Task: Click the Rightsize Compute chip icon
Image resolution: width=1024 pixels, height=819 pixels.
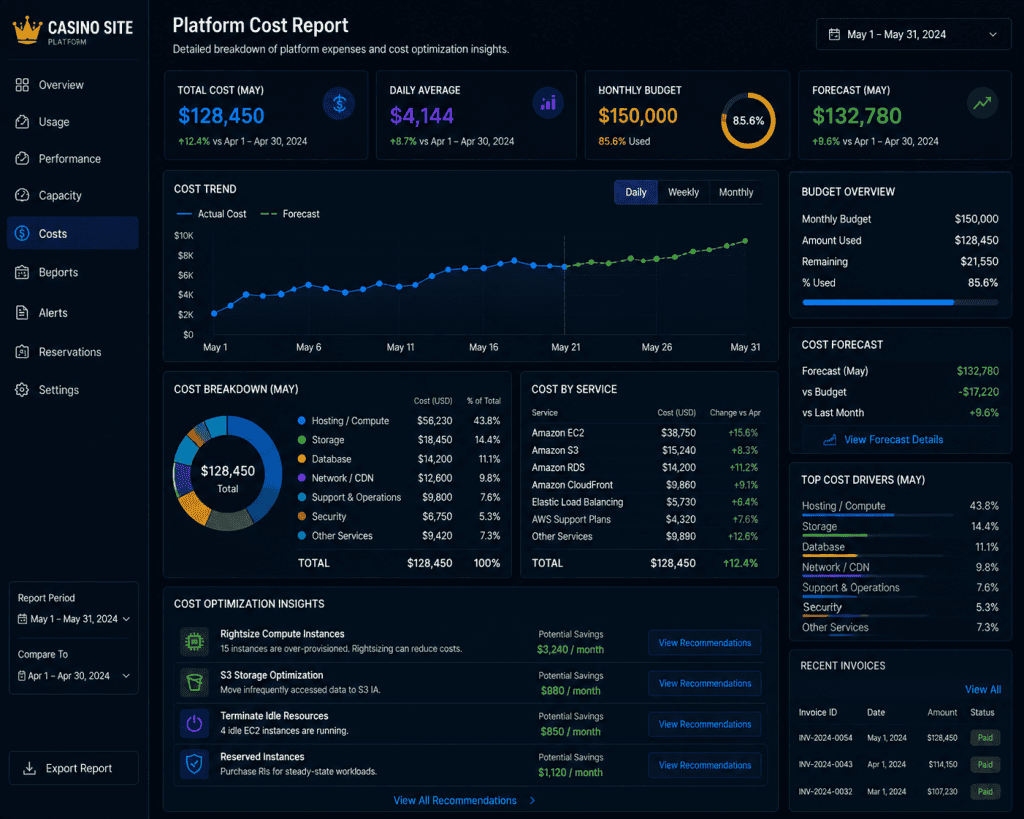Action: tap(194, 642)
